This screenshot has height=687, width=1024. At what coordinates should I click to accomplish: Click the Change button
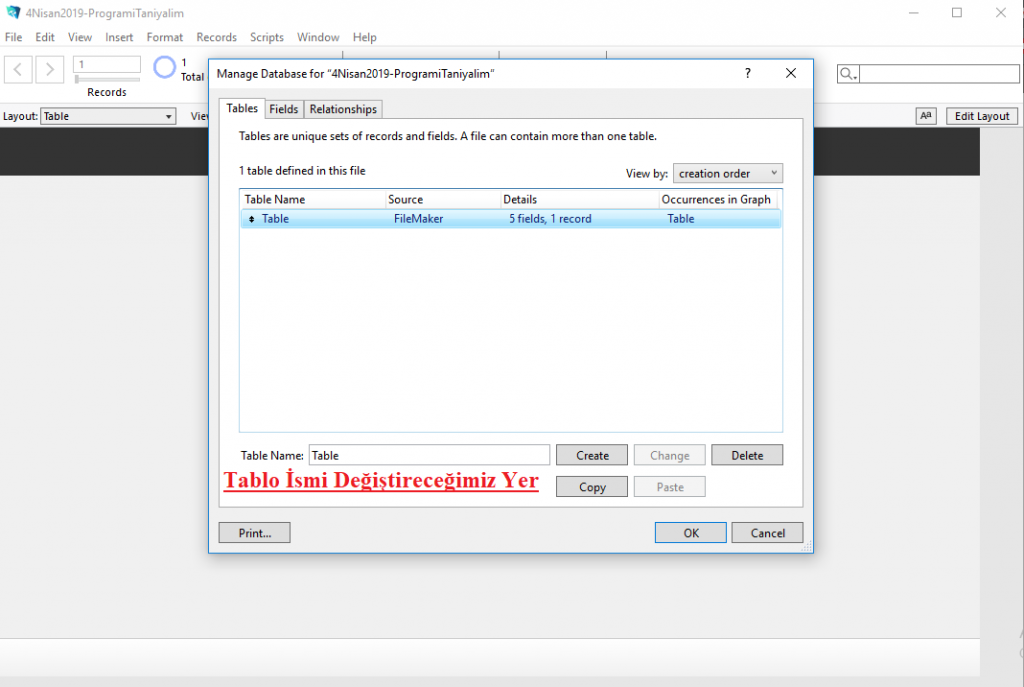coord(669,455)
